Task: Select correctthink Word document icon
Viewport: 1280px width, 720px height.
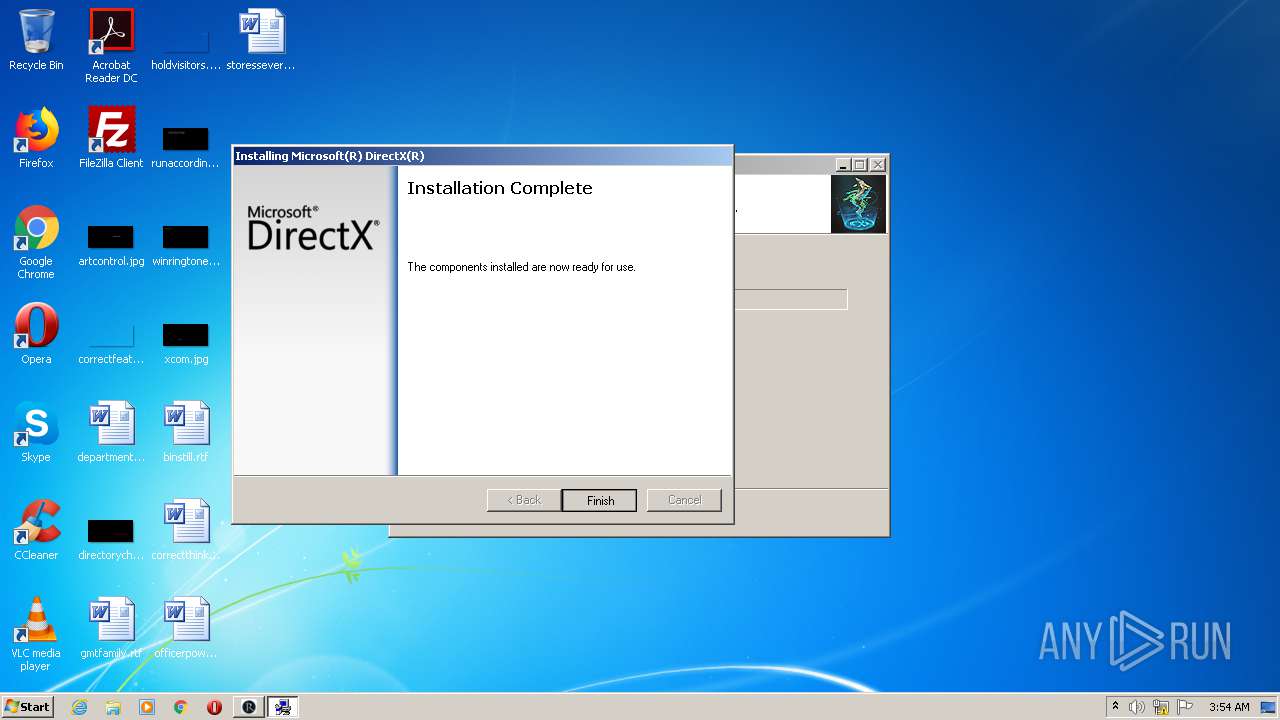Action: click(186, 531)
